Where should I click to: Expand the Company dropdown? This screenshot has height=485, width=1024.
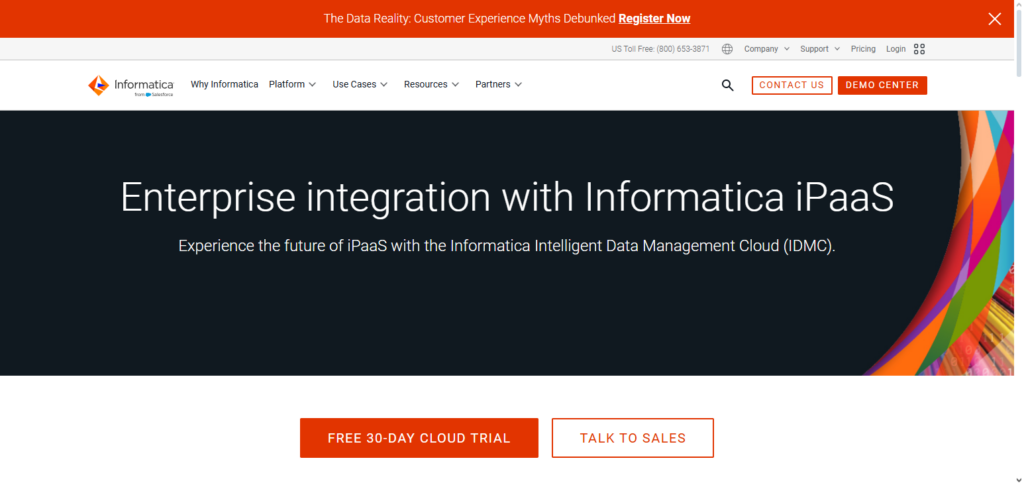767,49
